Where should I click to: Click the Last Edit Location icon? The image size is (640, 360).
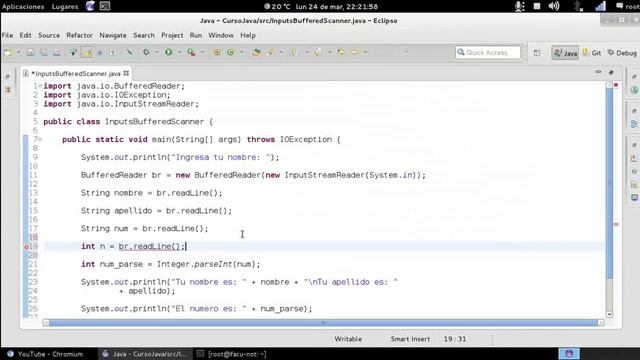[x=341, y=52]
